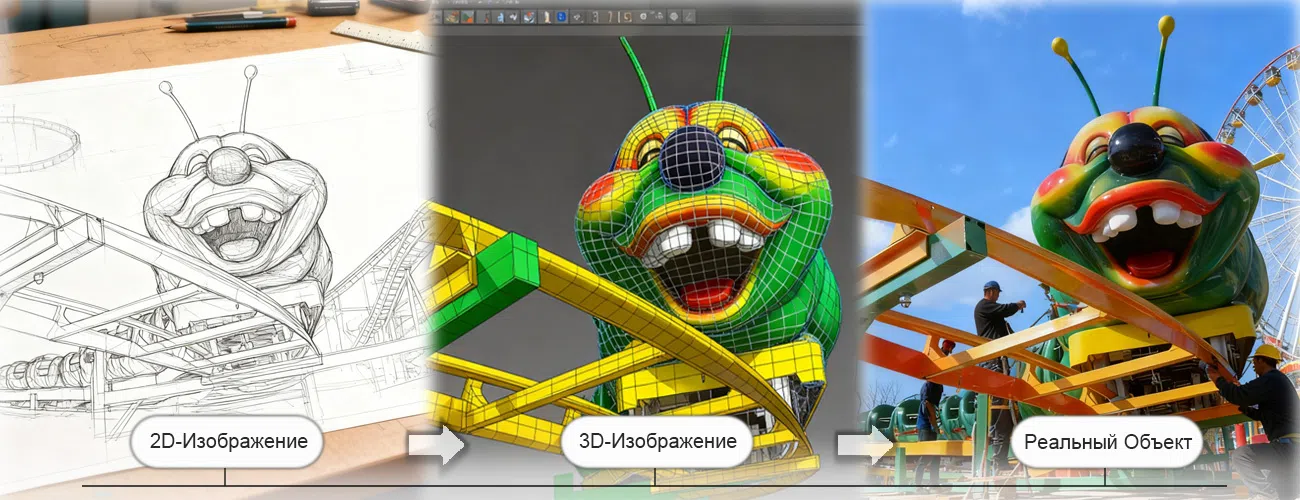The width and height of the screenshot is (1300, 500).
Task: Click the orange S-shaped toolbar icon
Action: coord(627,17)
